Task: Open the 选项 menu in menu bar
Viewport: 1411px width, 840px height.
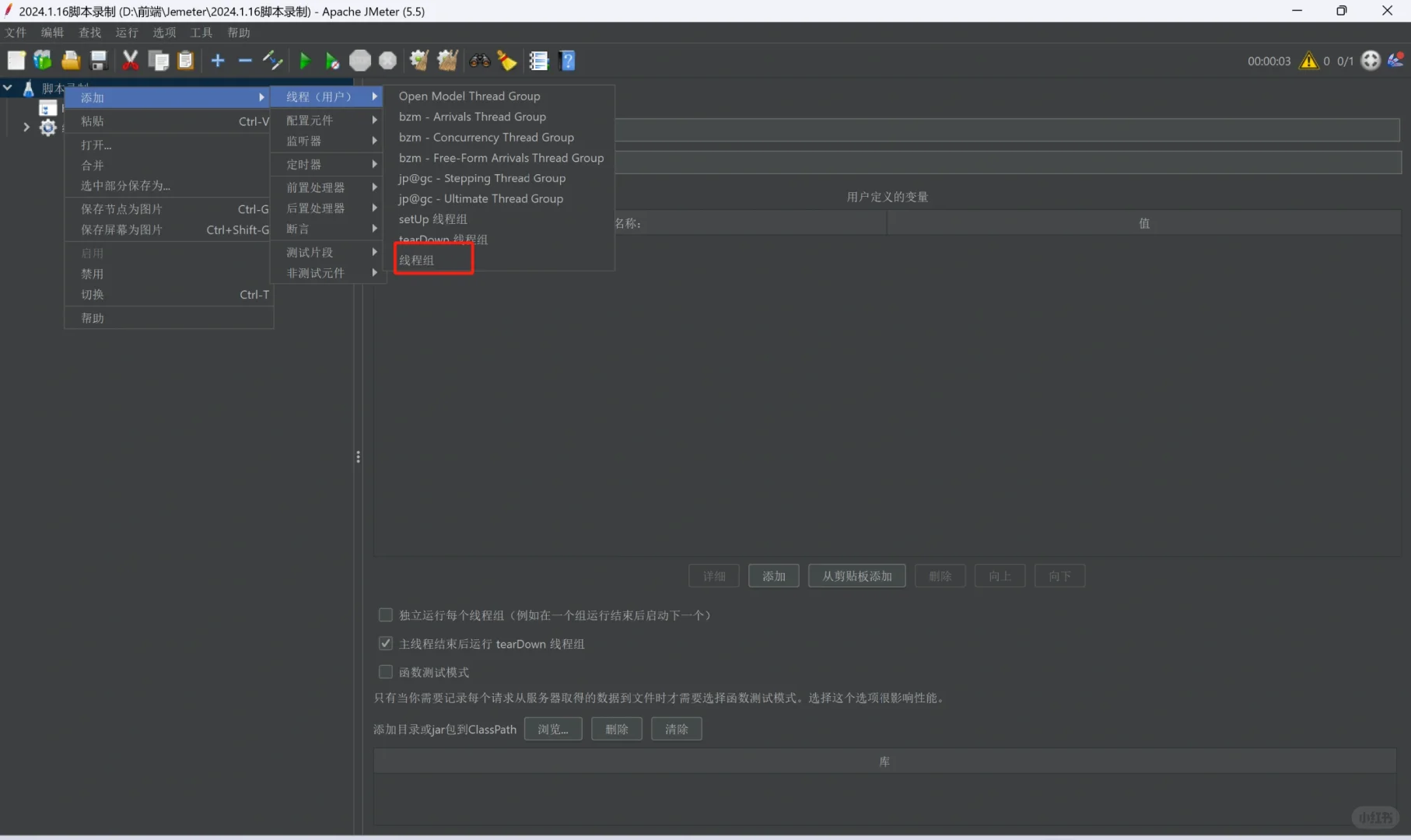Action: (164, 33)
